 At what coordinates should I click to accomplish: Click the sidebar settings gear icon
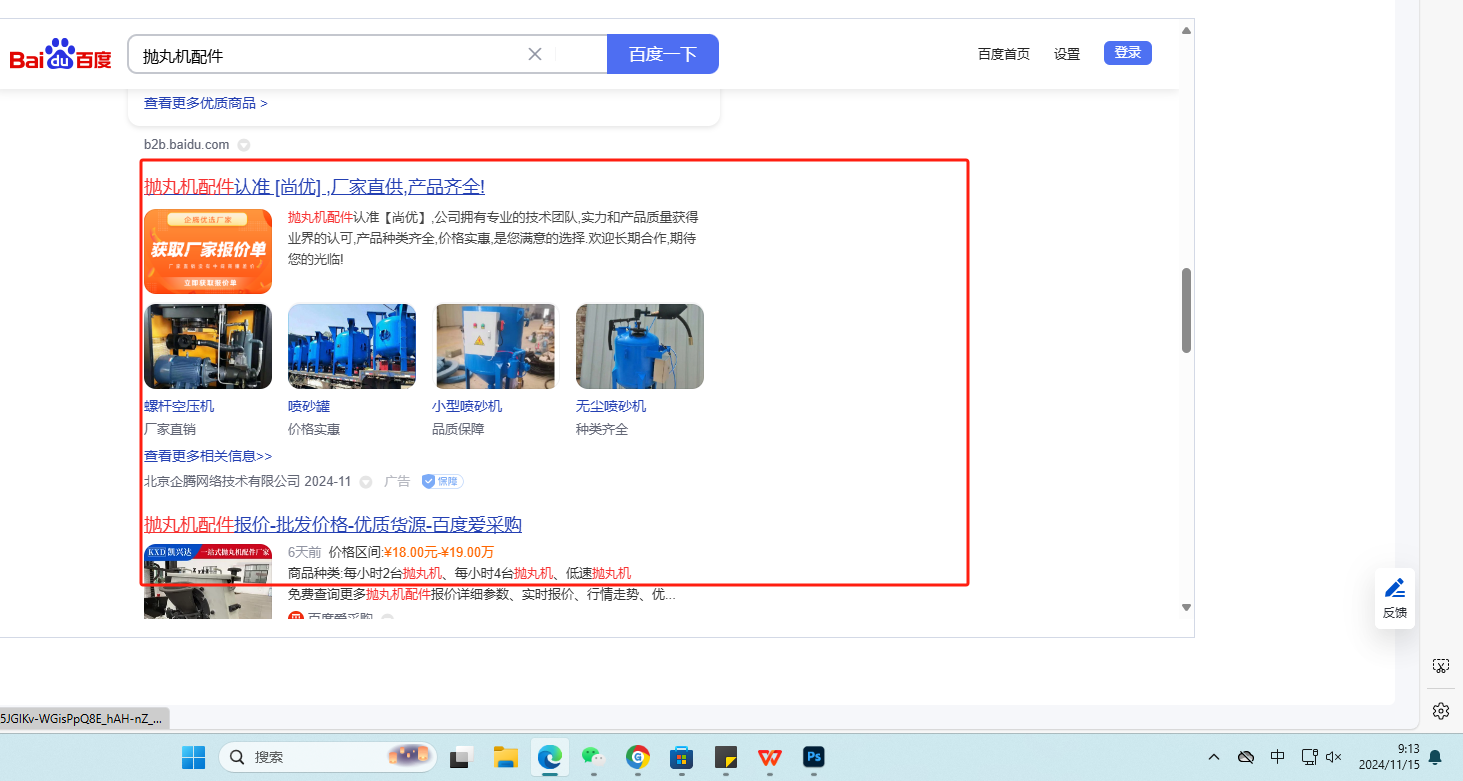tap(1440, 710)
